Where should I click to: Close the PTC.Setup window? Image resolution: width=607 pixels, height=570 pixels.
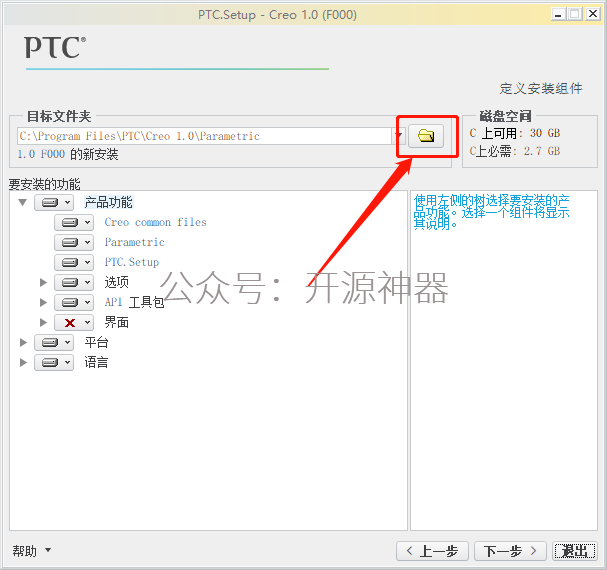[x=593, y=14]
